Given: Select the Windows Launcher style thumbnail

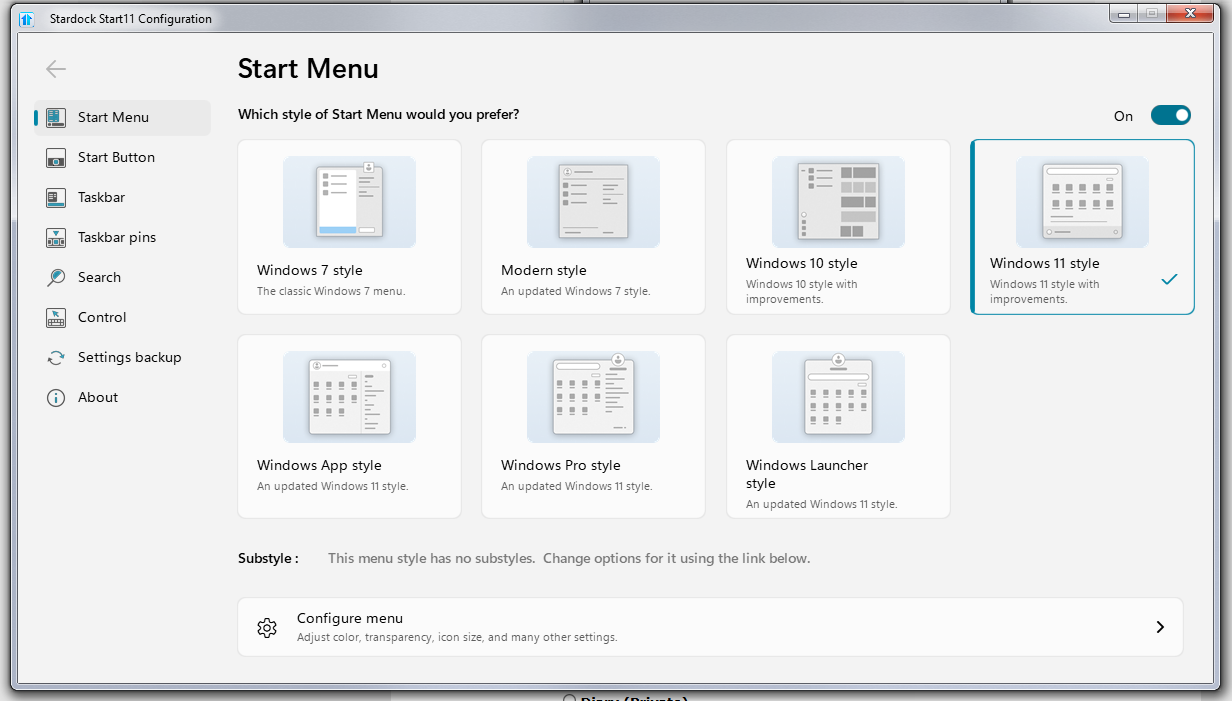Looking at the screenshot, I should click(x=838, y=397).
